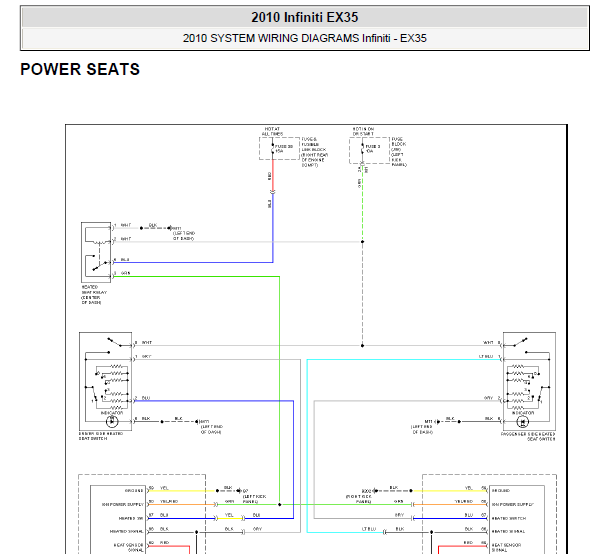Viewport: 609px width, 554px height.
Task: Click the 'FUSE 3 10A' fuse label
Action: (373, 149)
